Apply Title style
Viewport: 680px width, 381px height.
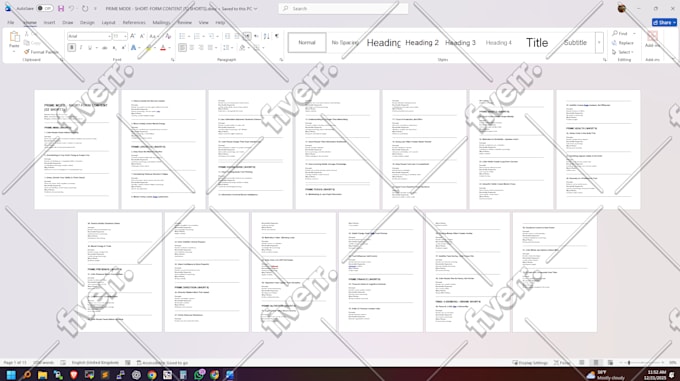click(537, 42)
